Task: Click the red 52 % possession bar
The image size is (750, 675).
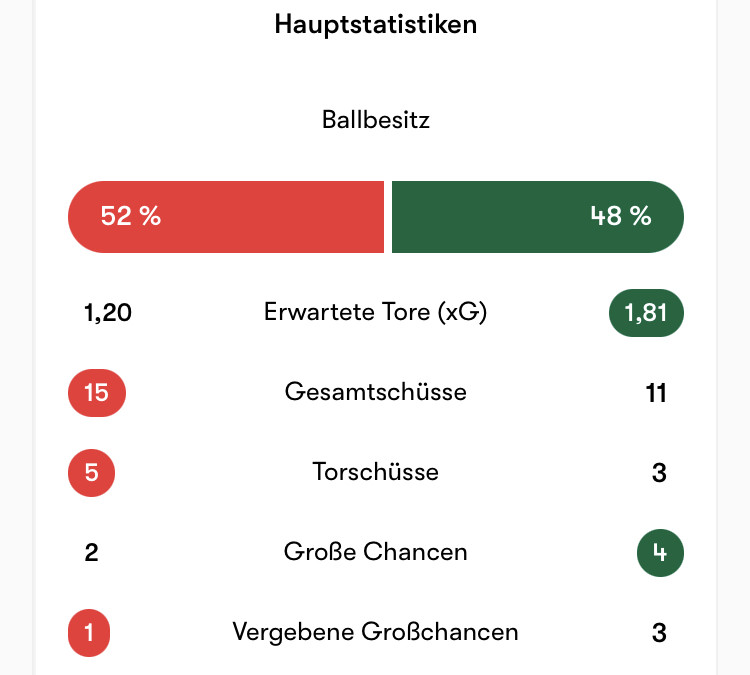Action: pos(226,217)
